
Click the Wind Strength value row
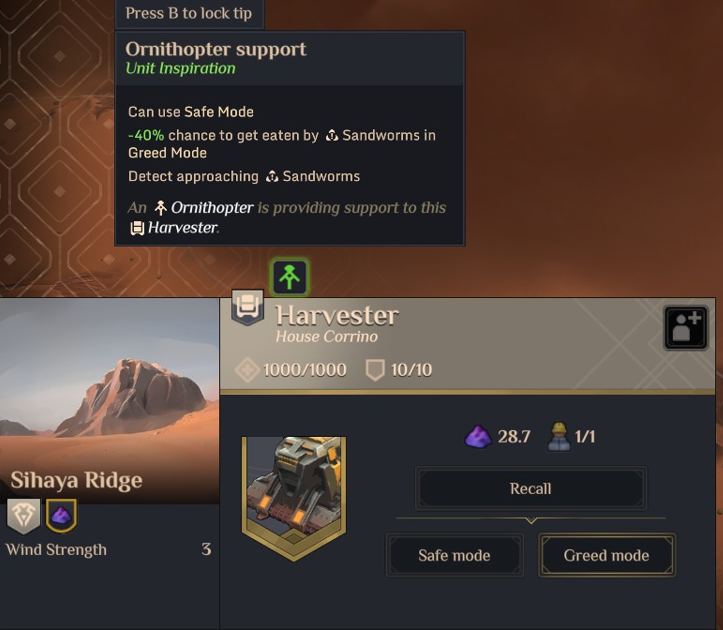point(109,550)
